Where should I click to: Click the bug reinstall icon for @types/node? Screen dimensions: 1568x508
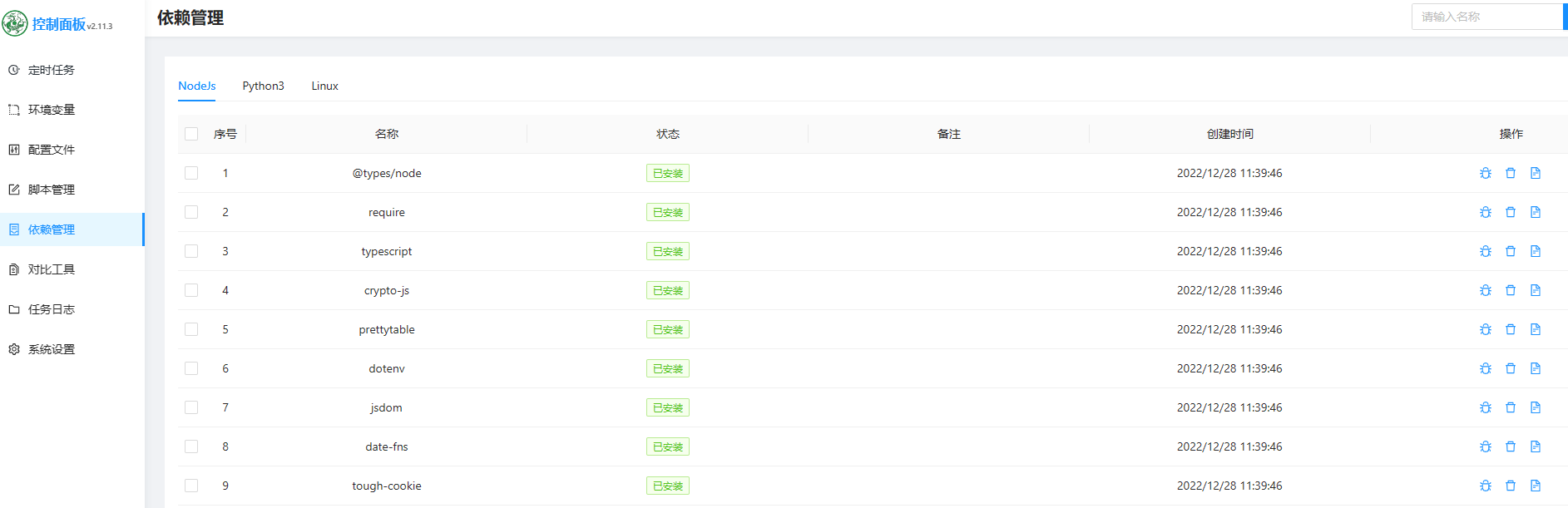point(1485,173)
